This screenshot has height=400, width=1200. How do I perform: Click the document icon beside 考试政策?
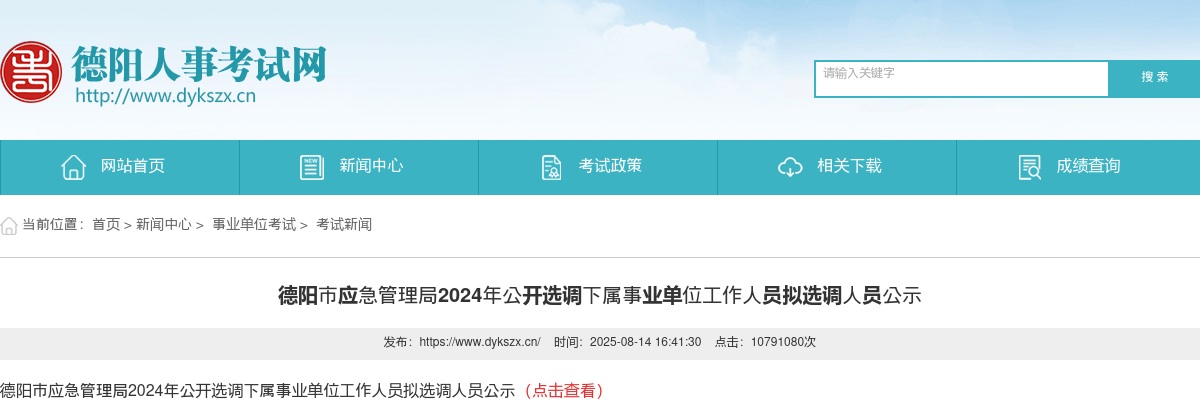pyautogui.click(x=551, y=167)
